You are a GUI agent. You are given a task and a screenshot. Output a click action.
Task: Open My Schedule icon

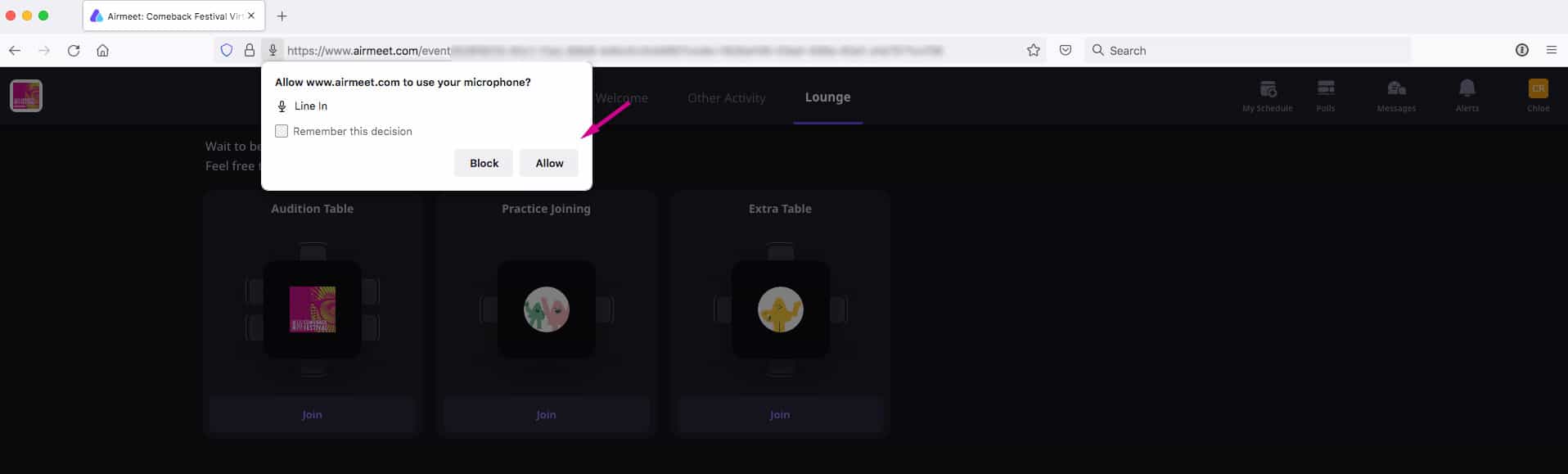click(x=1268, y=88)
